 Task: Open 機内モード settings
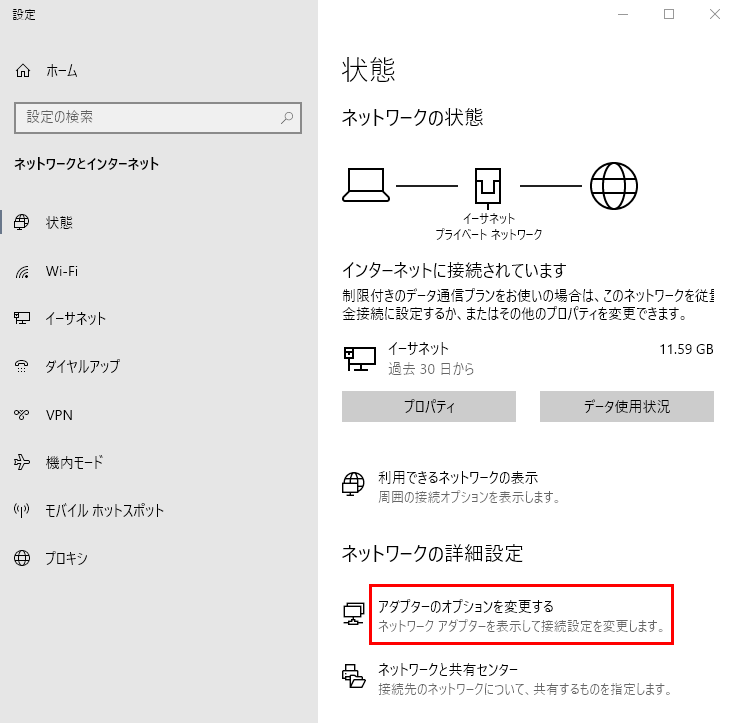coord(74,462)
